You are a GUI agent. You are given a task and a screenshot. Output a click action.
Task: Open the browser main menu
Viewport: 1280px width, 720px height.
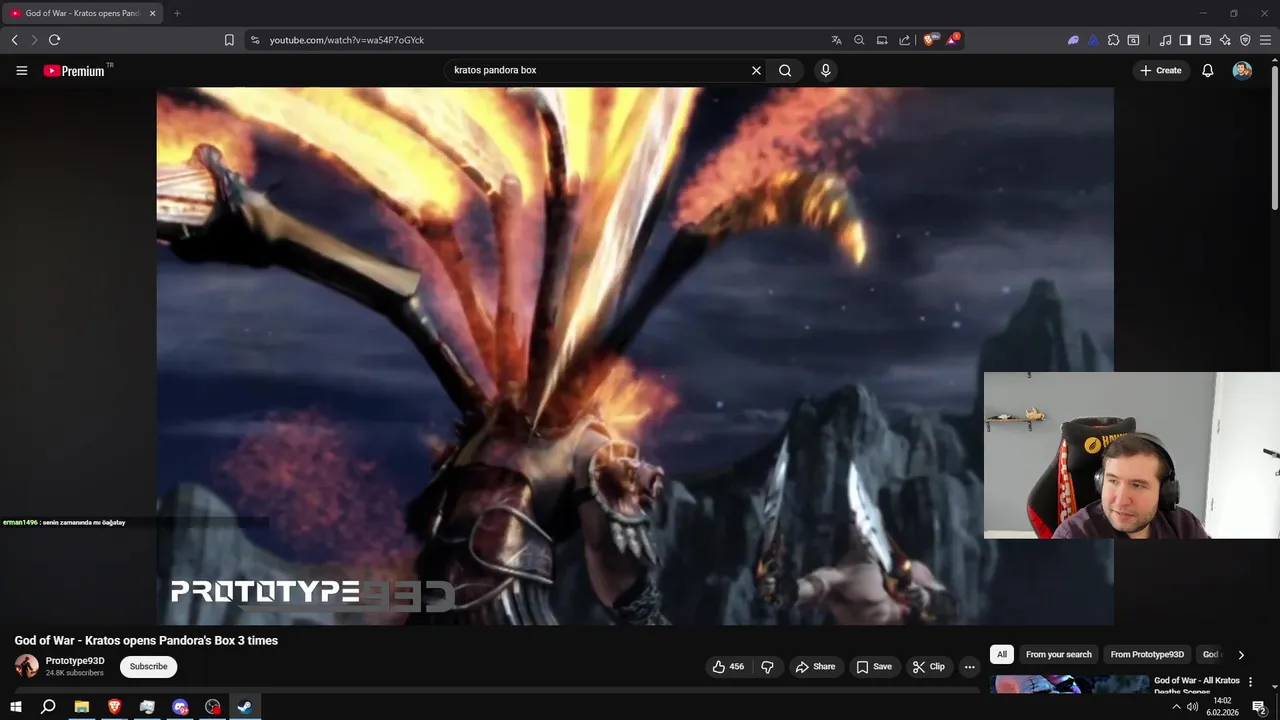1265,40
